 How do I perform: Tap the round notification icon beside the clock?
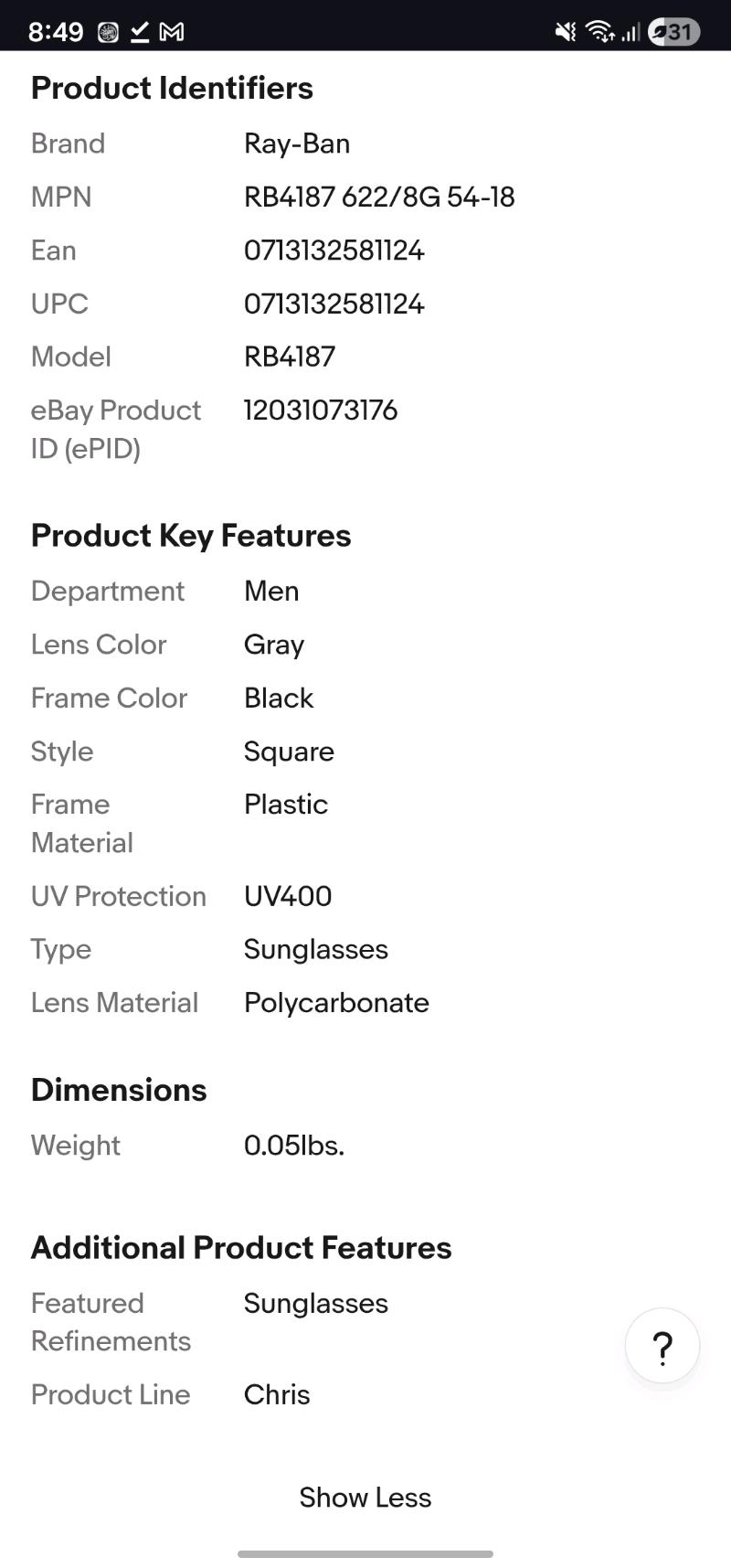tap(108, 32)
